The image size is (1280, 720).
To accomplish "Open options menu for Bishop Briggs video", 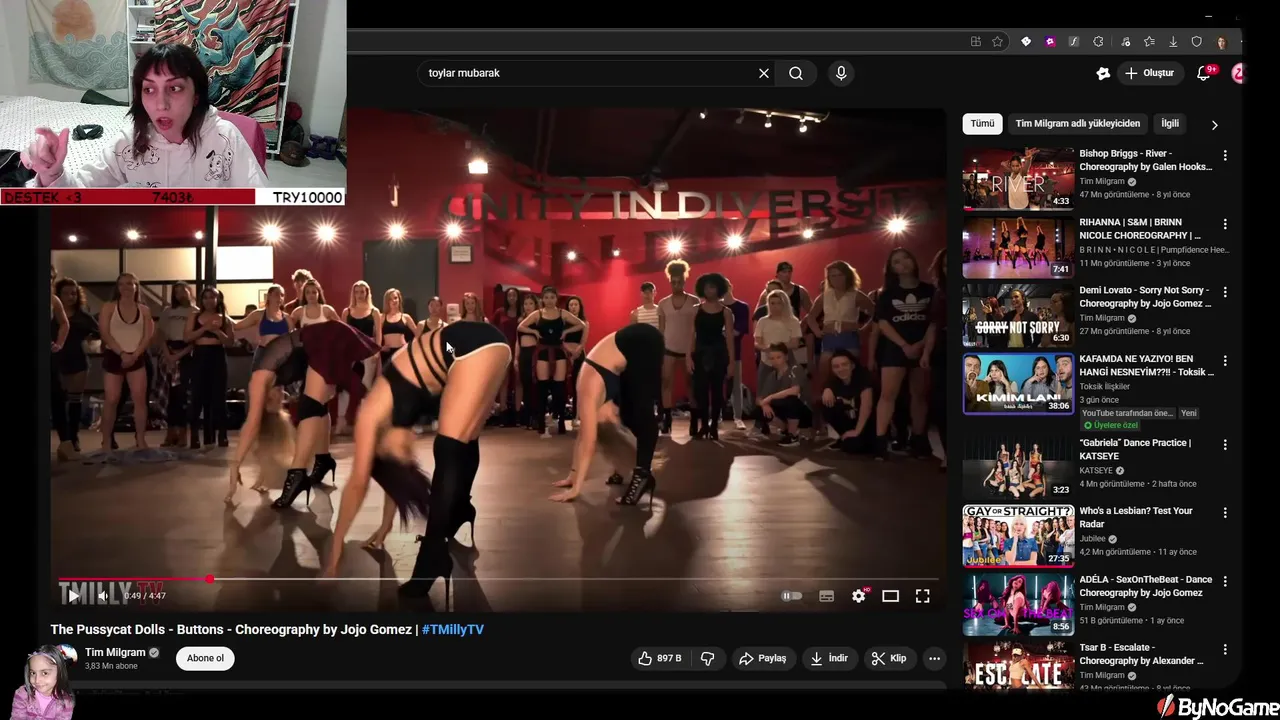I will tap(1225, 156).
